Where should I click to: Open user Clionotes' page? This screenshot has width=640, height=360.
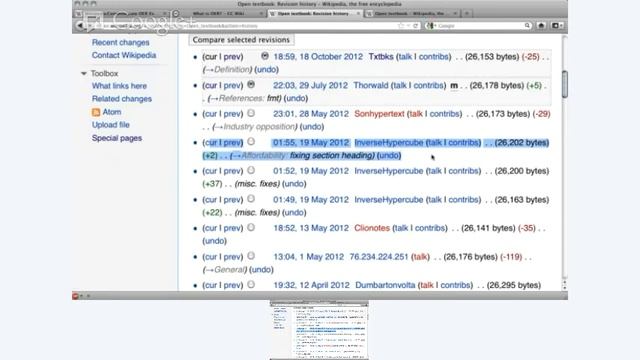point(372,228)
